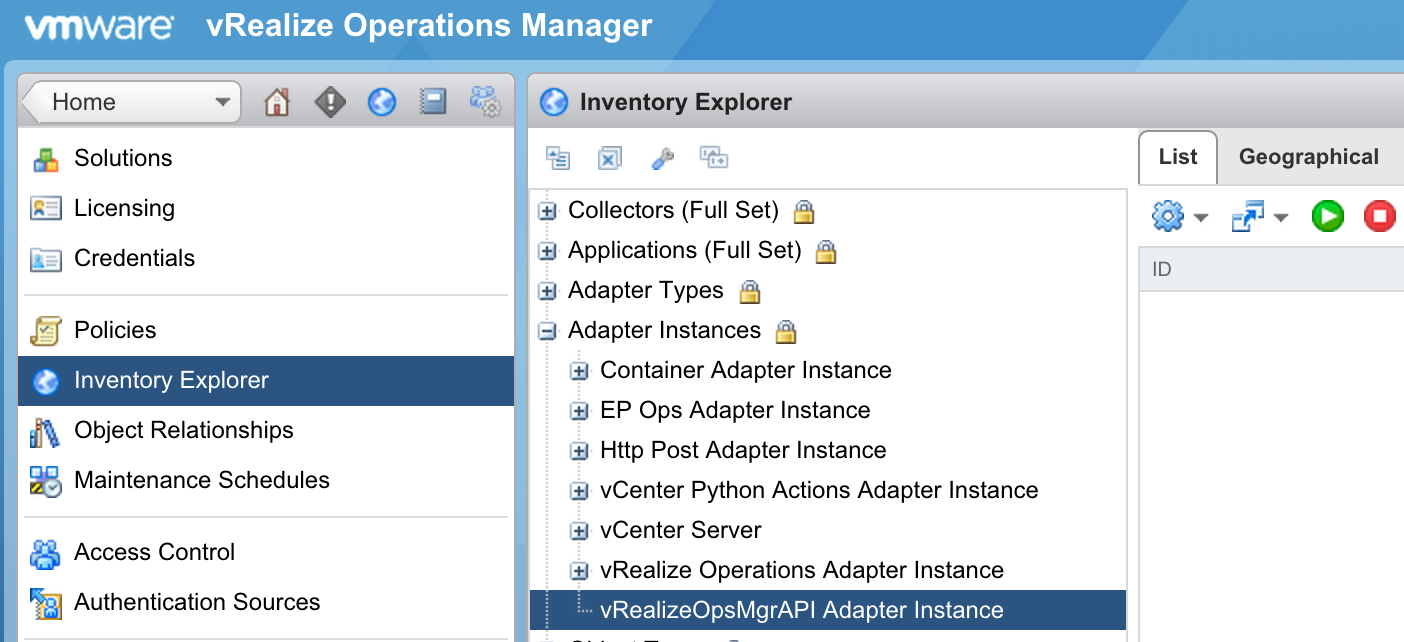Click the globe environment icon in toolbar
Screen dimensions: 1404x642
click(382, 102)
